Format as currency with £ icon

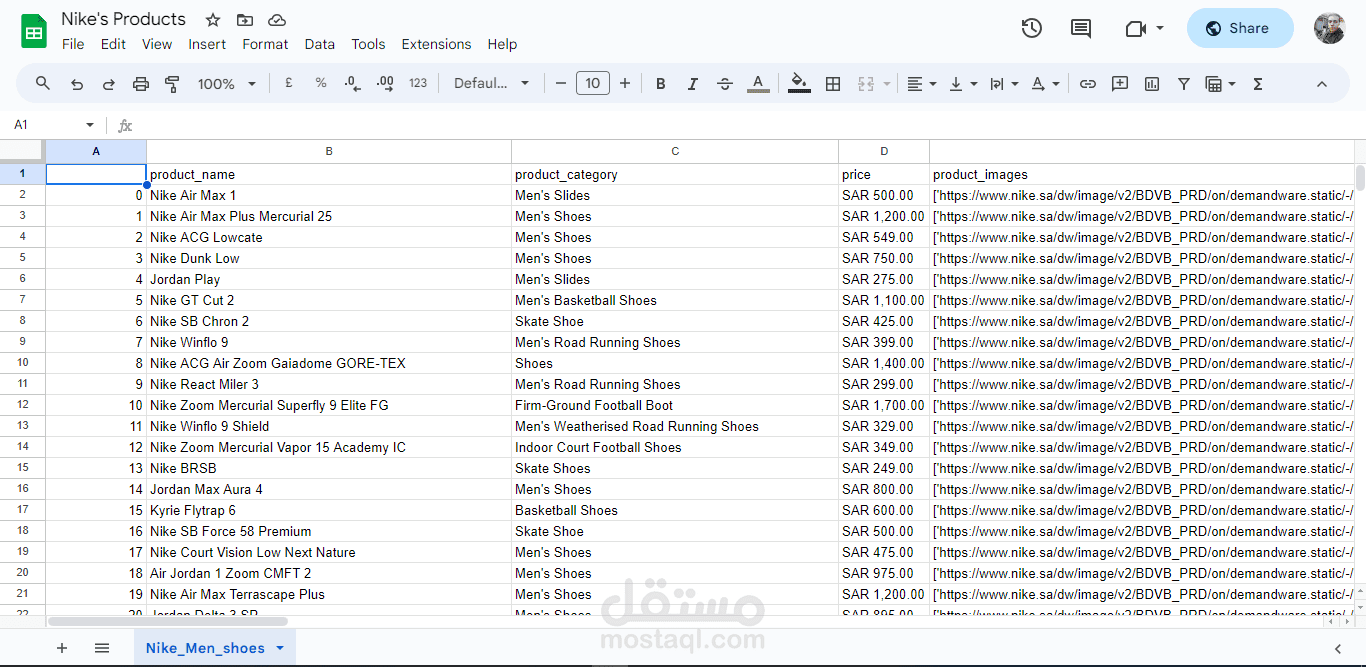(x=289, y=84)
